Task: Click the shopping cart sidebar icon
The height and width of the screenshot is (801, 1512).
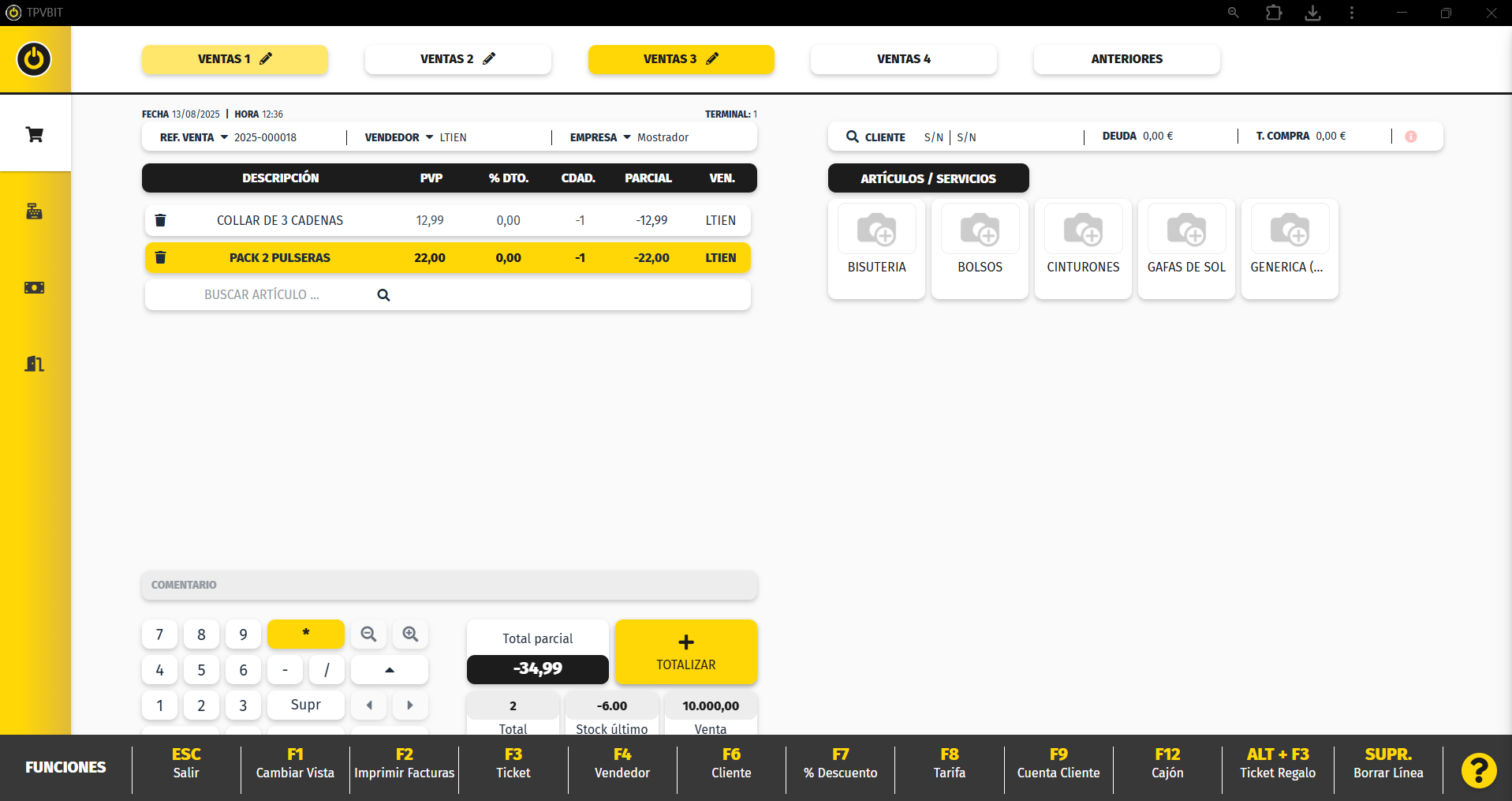Action: [x=35, y=135]
